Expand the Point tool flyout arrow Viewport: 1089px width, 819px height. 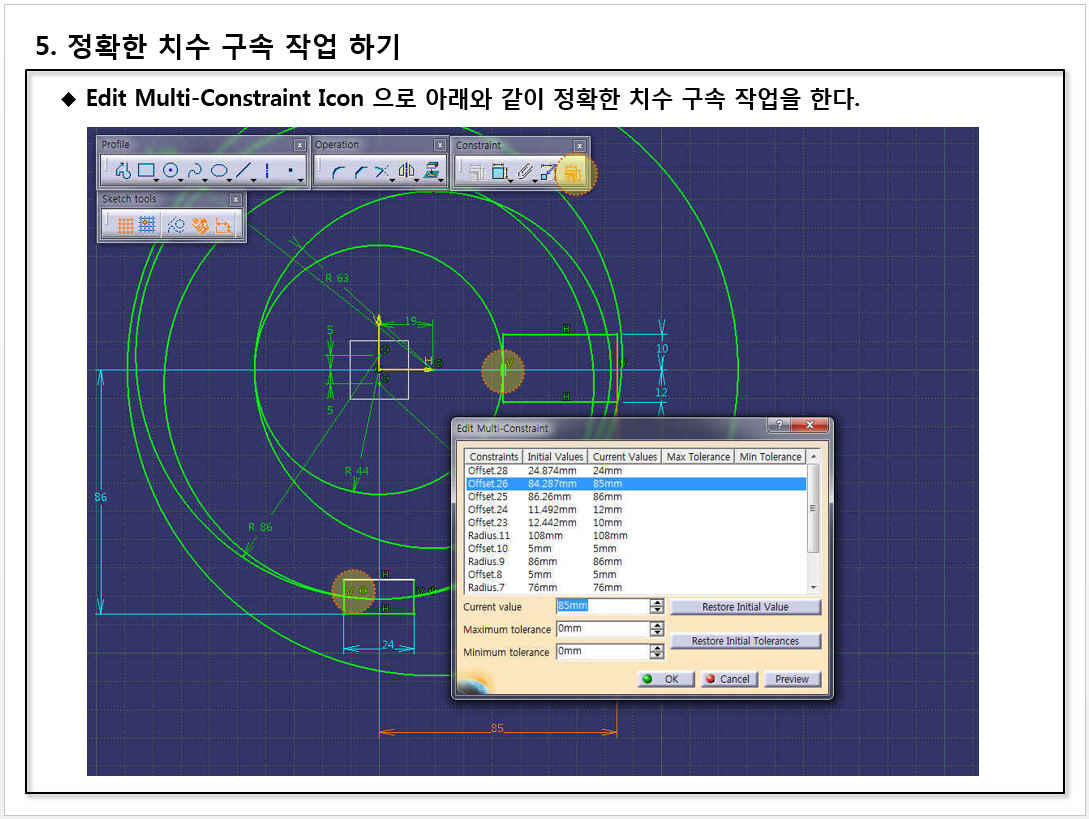[x=302, y=180]
